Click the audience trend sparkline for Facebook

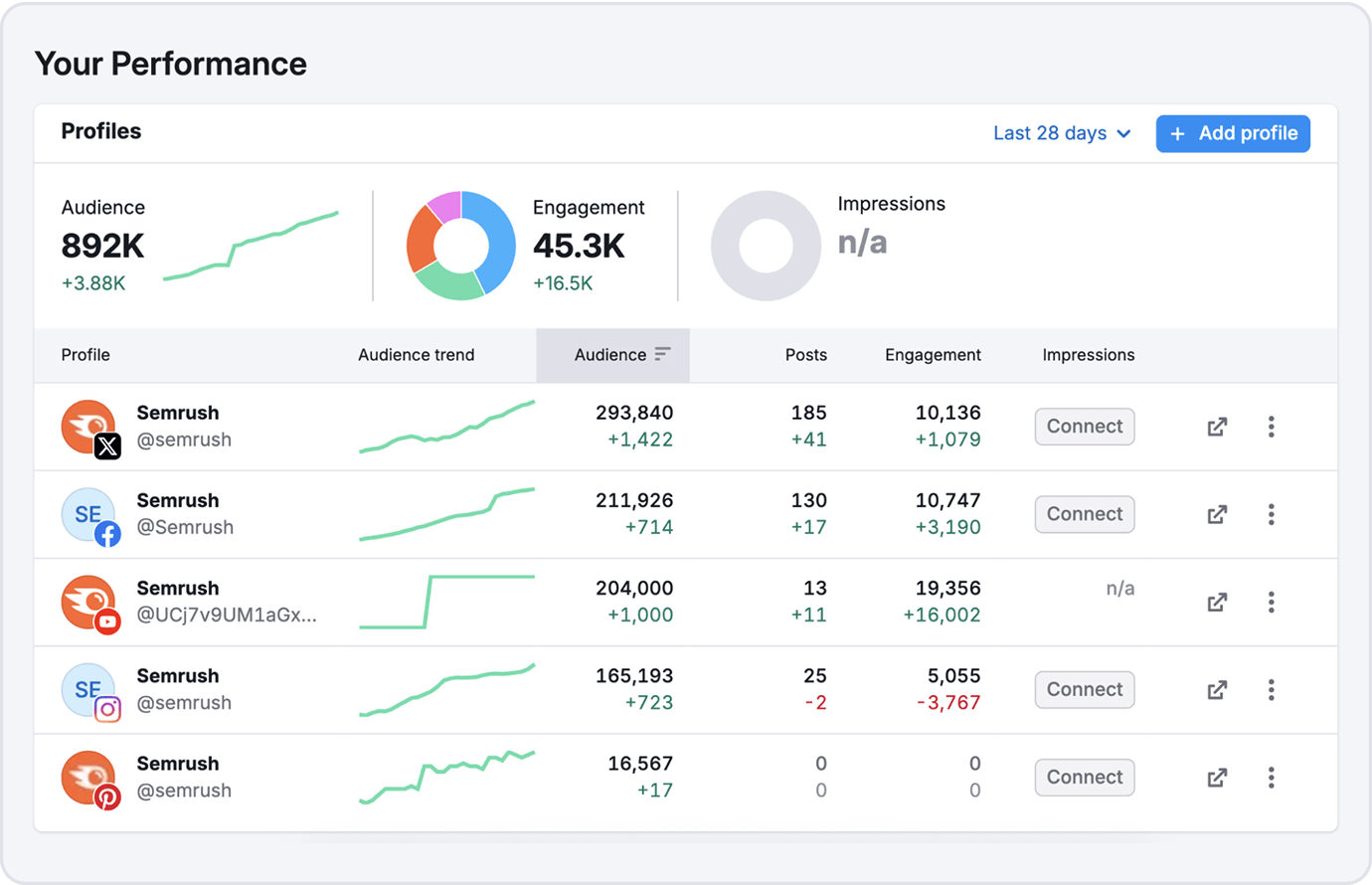pyautogui.click(x=446, y=514)
